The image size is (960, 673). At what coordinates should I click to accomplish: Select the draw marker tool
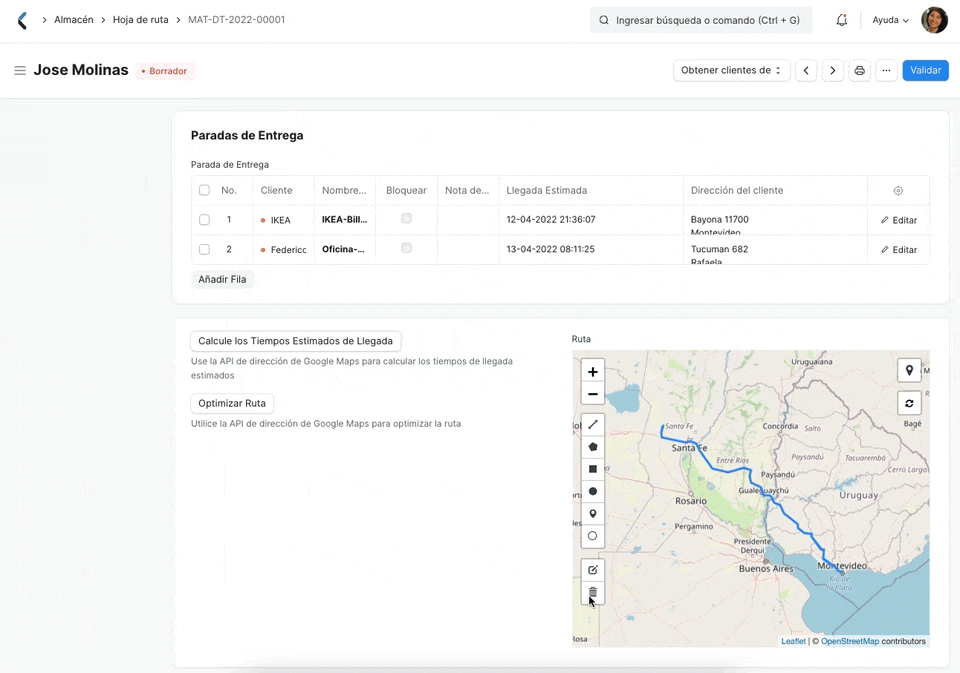click(x=593, y=514)
